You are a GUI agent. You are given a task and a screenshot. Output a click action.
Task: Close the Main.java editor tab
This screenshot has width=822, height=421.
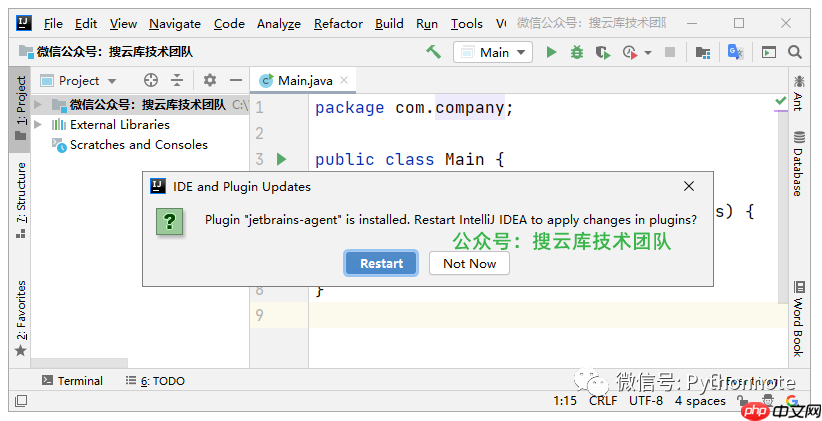pyautogui.click(x=344, y=80)
